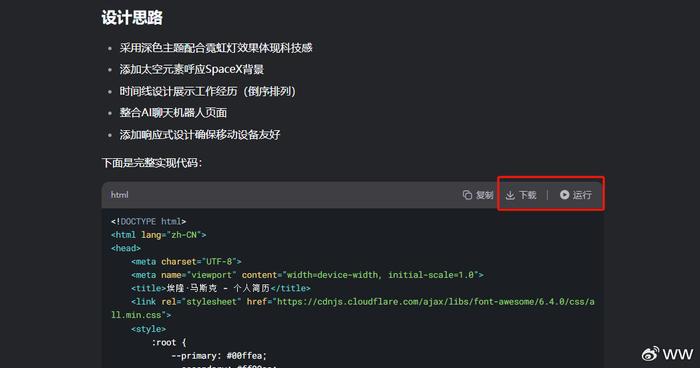Image resolution: width=700 pixels, height=368 pixels.
Task: Click the <style> tag line
Action: tap(149, 329)
